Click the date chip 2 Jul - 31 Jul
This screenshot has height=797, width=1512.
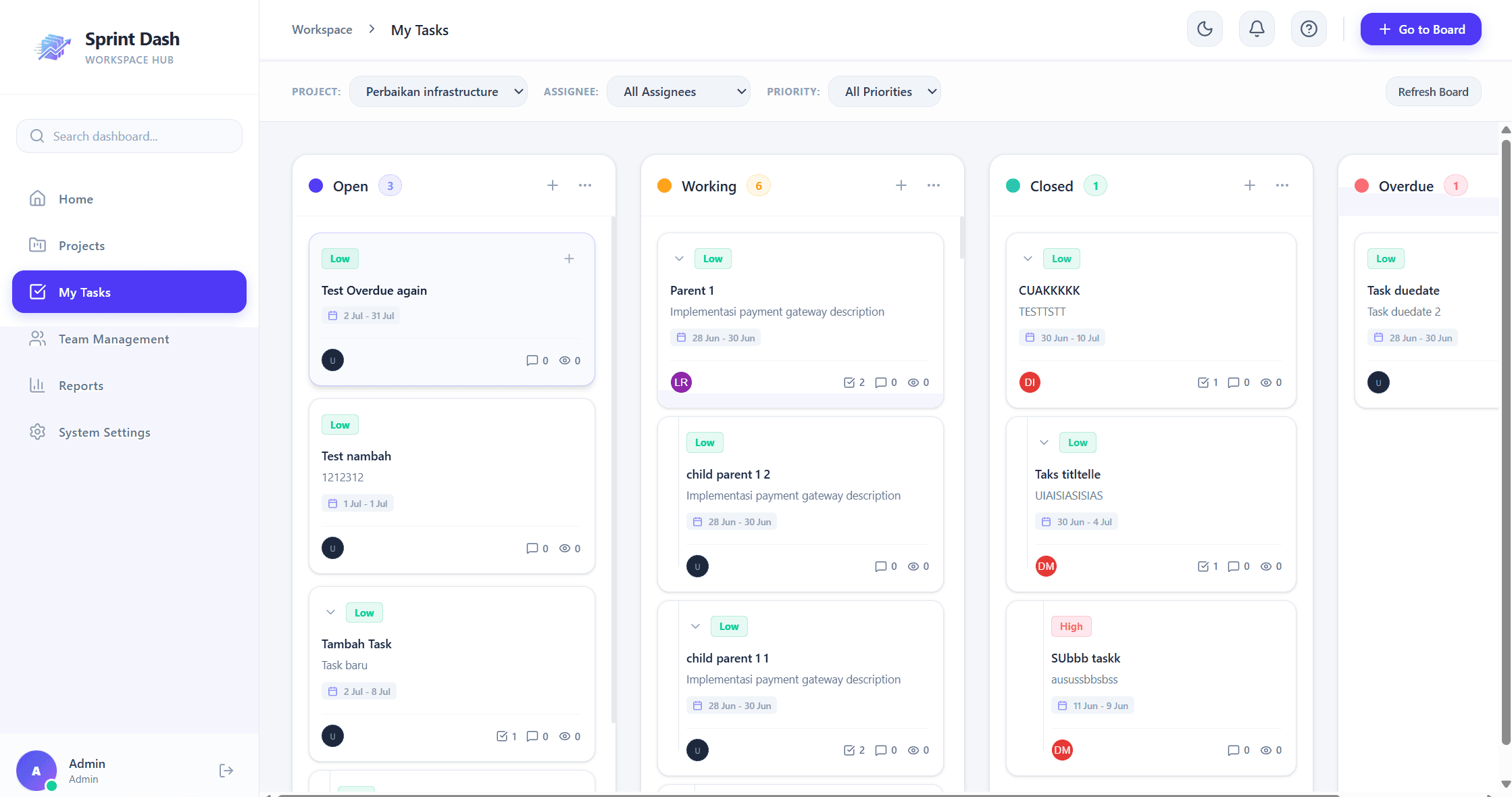(x=361, y=316)
